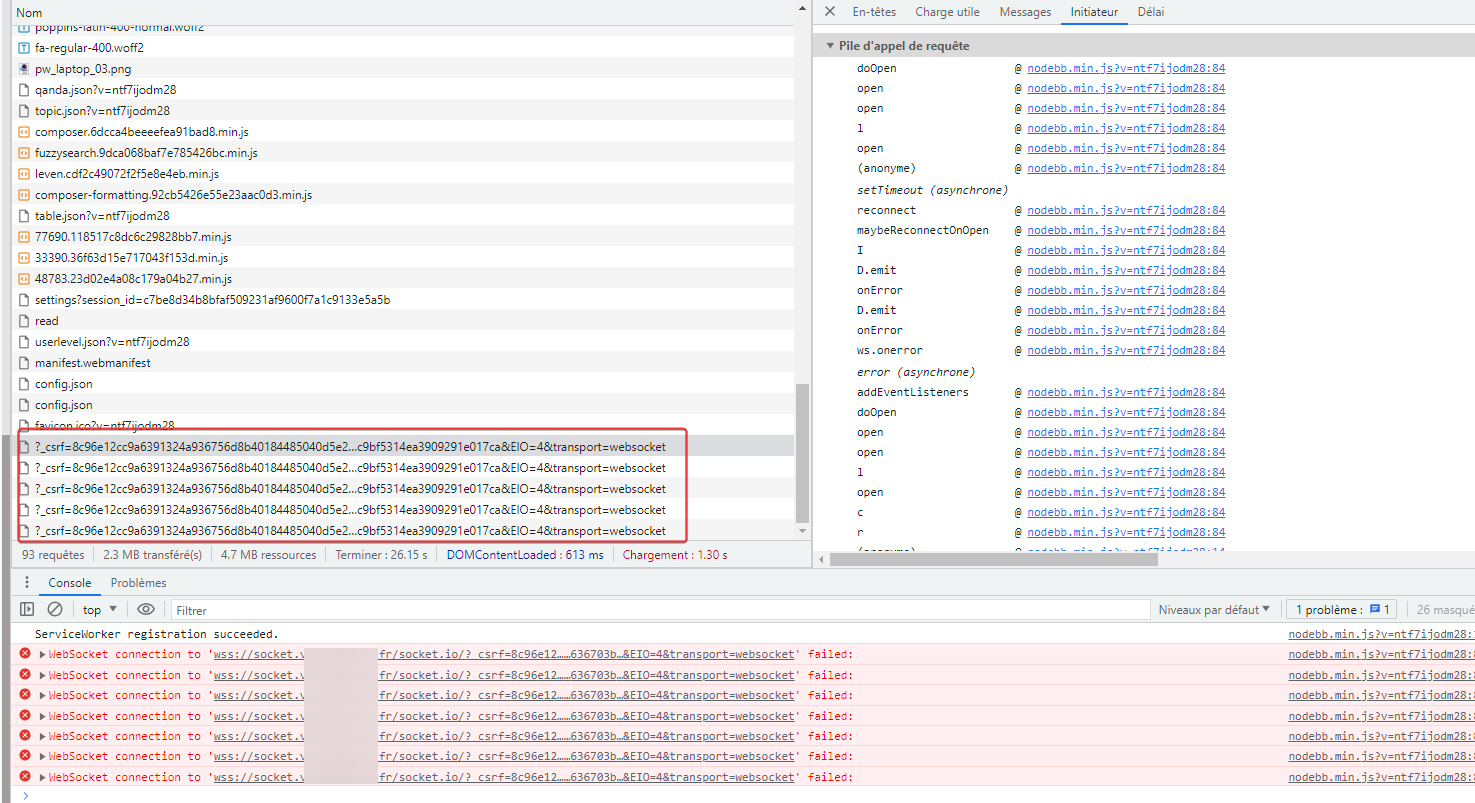Click the script icon beside leven.cdf2c49072f2f5e8e4eb.min.js
1475x803 pixels.
[x=25, y=174]
